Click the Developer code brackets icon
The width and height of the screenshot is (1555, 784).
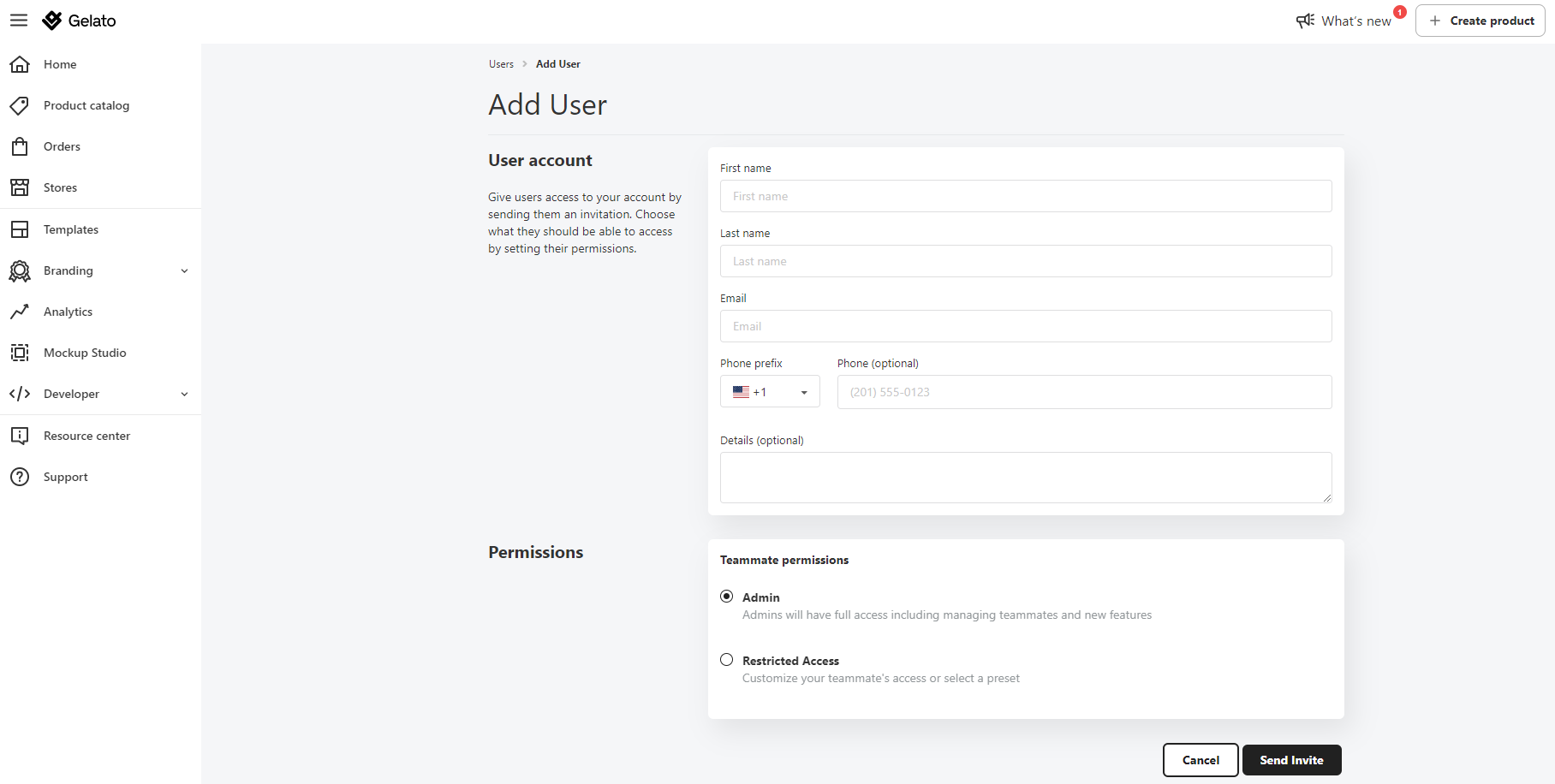(20, 394)
